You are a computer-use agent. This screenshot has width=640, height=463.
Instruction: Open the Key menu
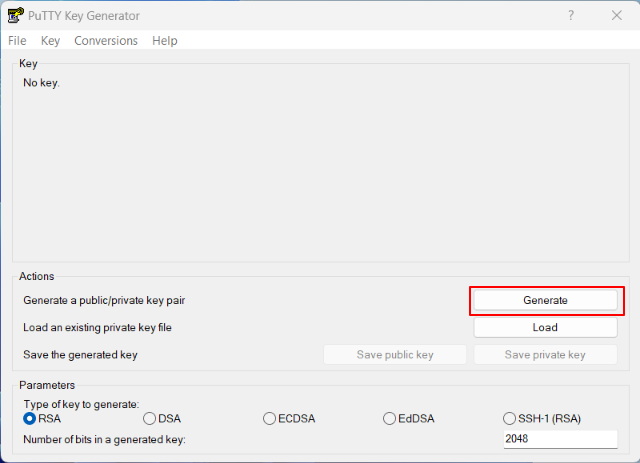click(51, 41)
